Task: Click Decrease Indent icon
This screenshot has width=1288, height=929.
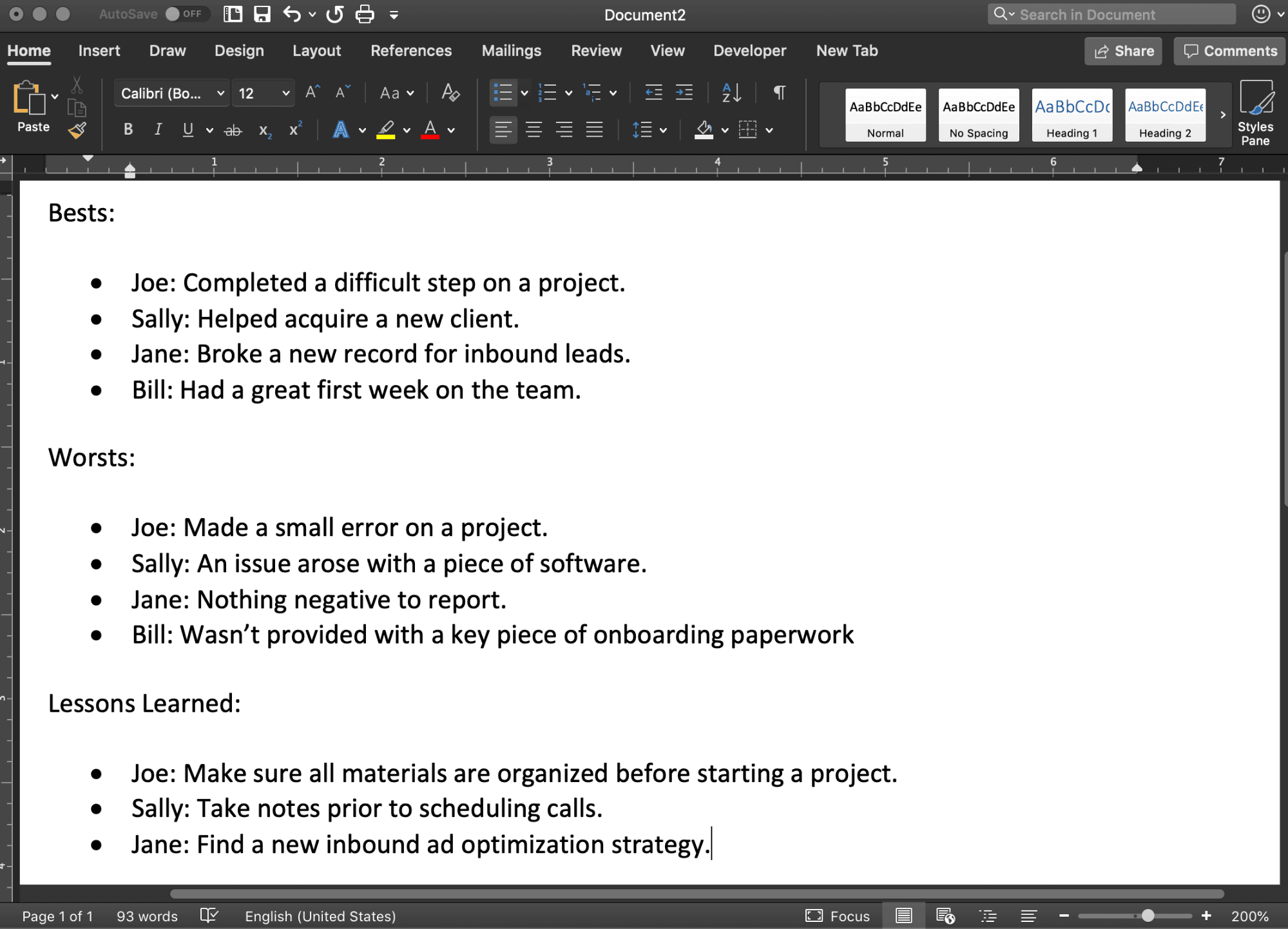Action: click(653, 93)
